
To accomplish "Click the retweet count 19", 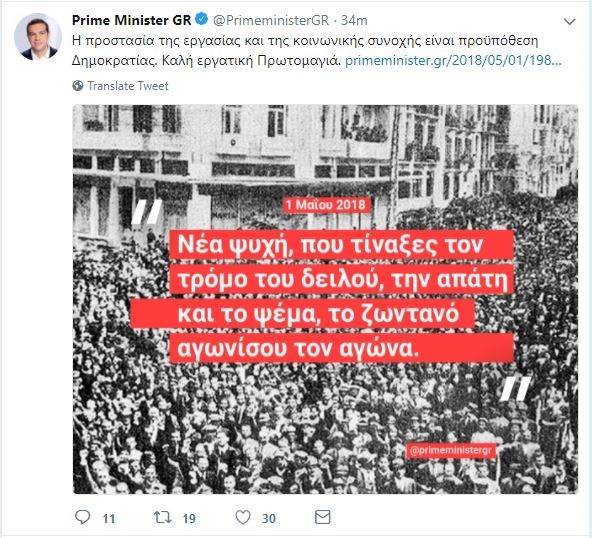I will tap(189, 519).
